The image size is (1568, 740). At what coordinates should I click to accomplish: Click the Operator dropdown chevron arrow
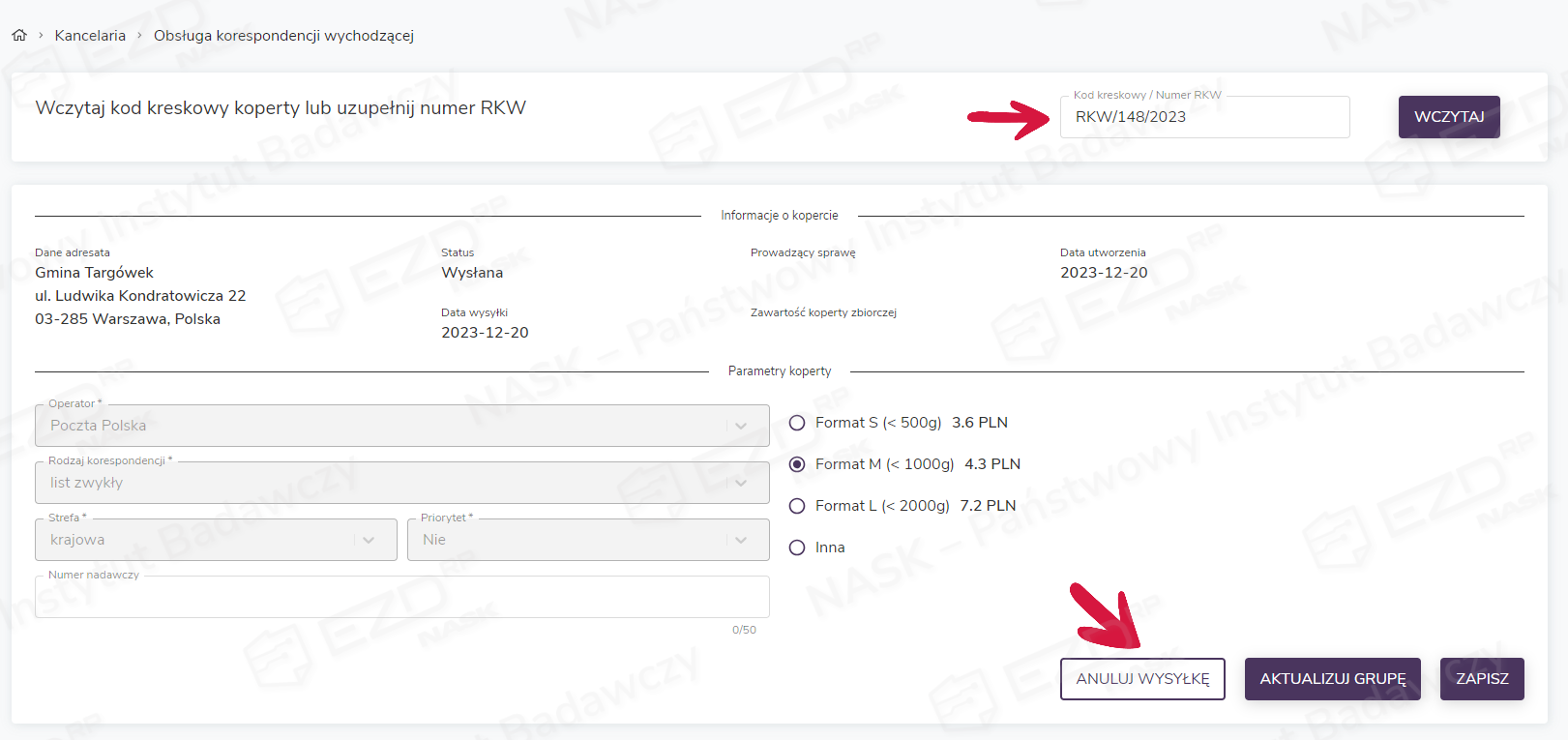point(741,426)
